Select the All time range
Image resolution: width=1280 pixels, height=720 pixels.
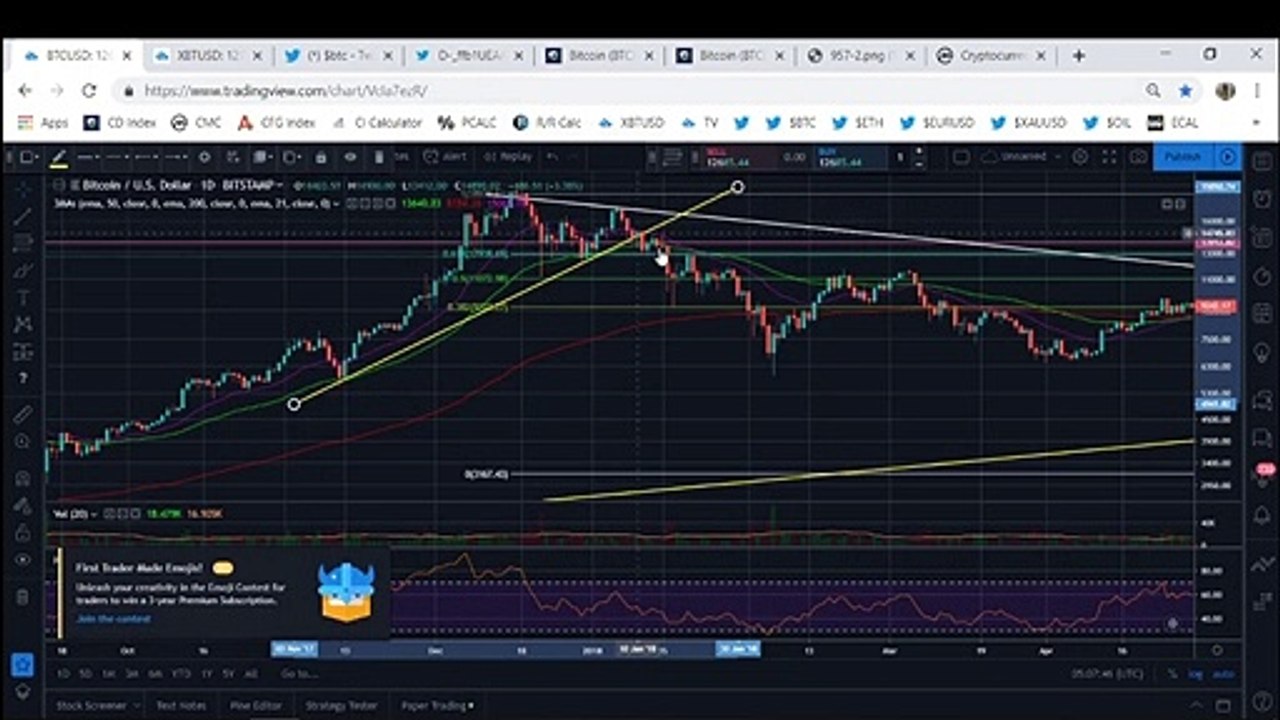[249, 674]
